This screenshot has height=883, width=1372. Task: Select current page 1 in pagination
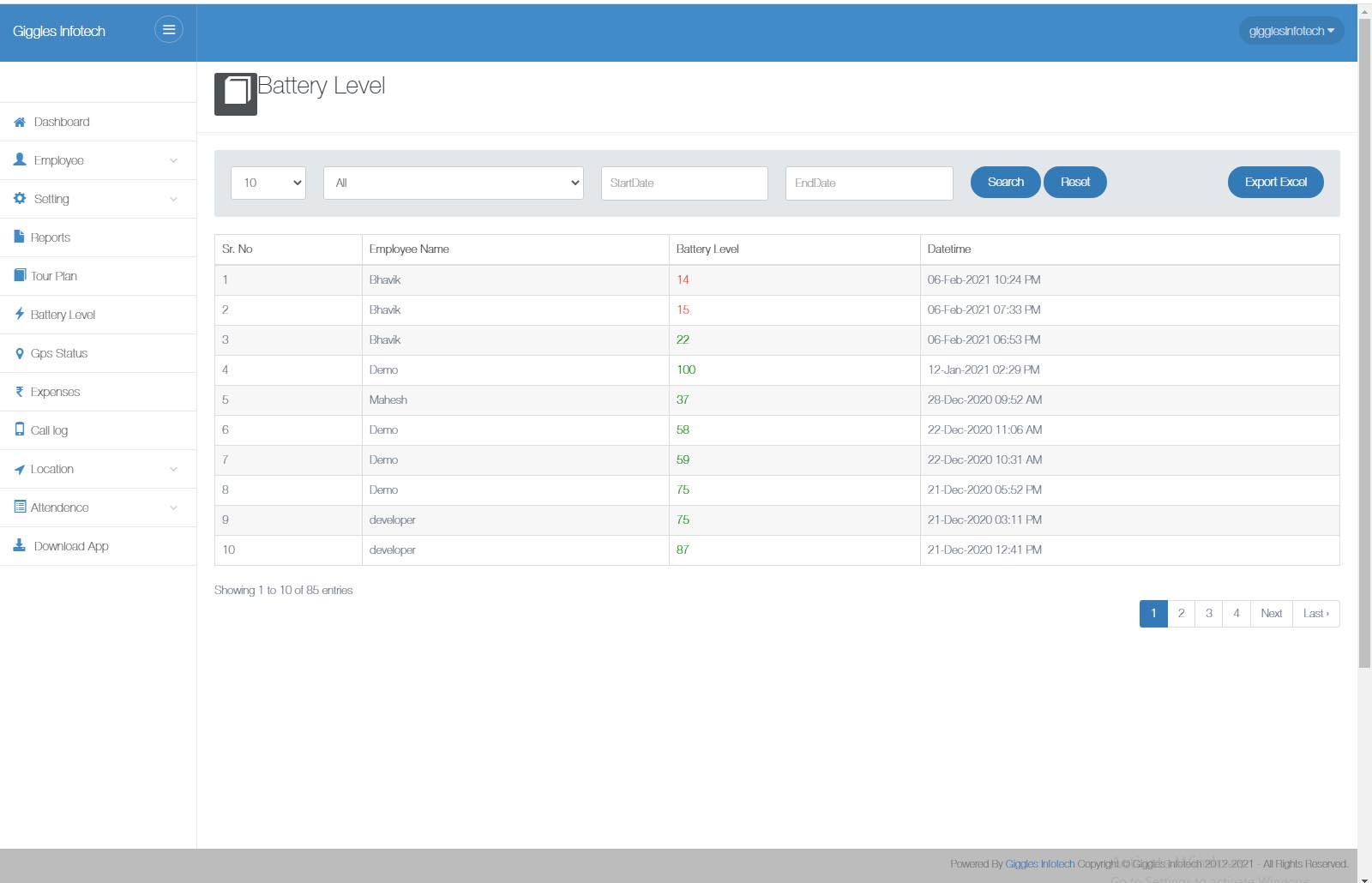1153,613
